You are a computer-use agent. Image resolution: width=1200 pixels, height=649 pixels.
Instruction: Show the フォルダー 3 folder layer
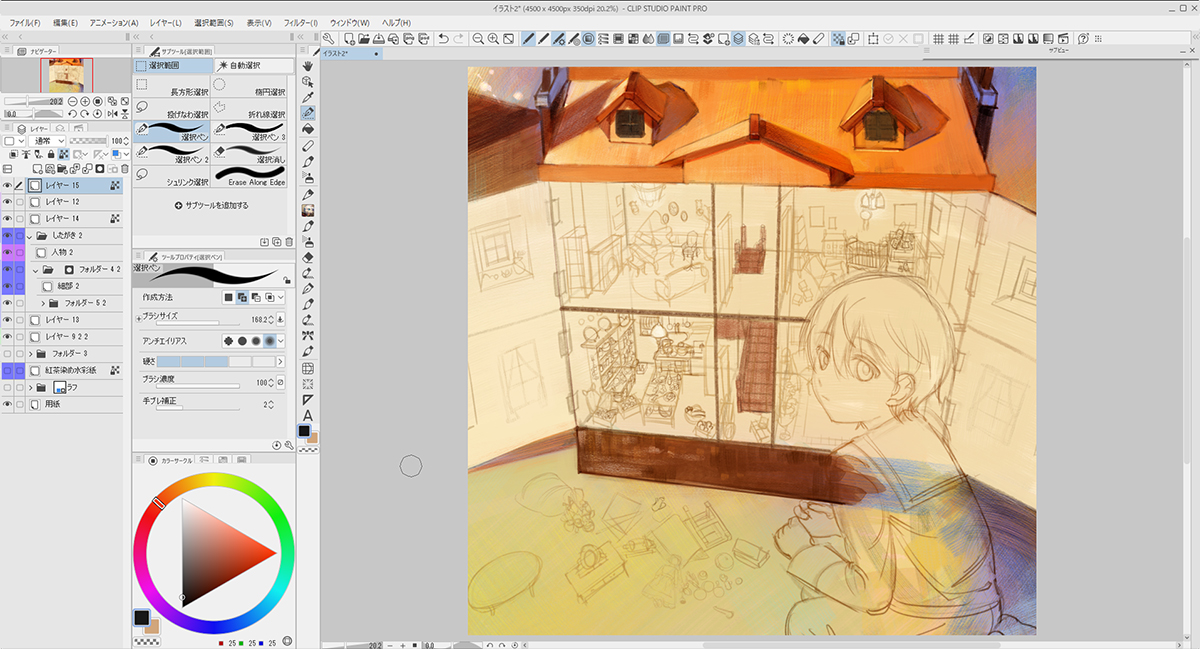coord(7,354)
